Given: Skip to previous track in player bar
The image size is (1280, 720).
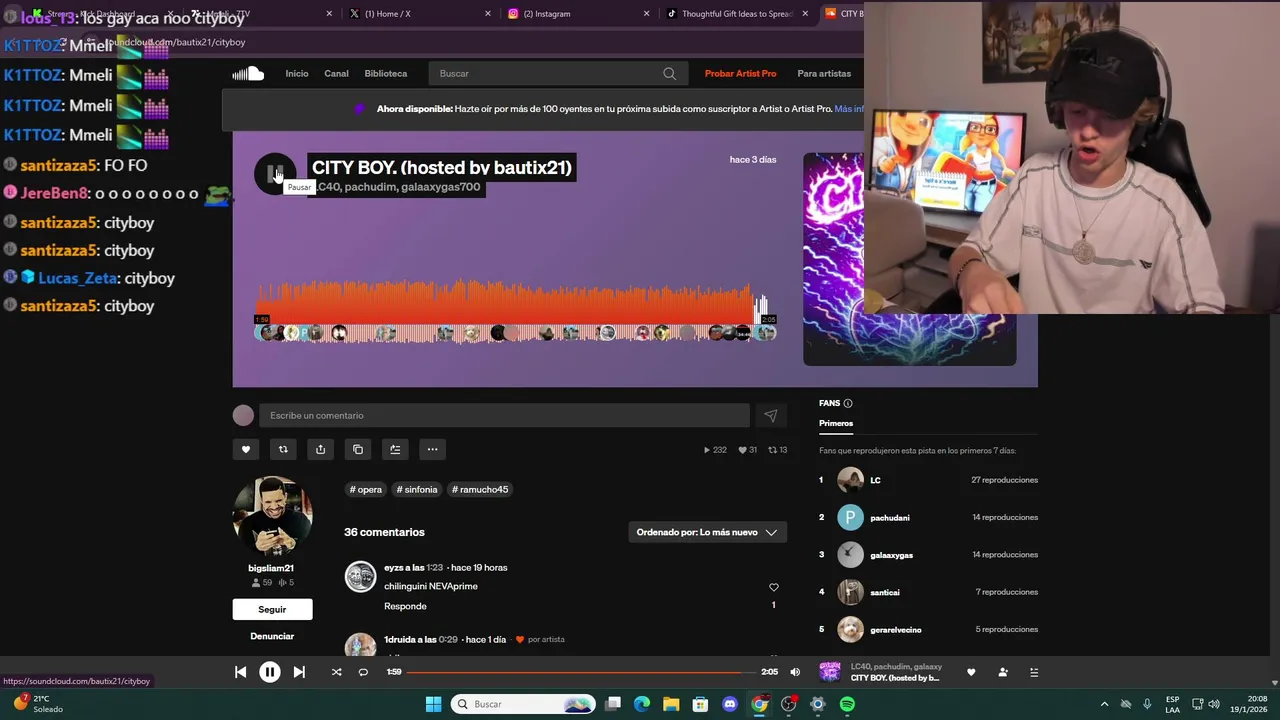Looking at the screenshot, I should pos(240,672).
